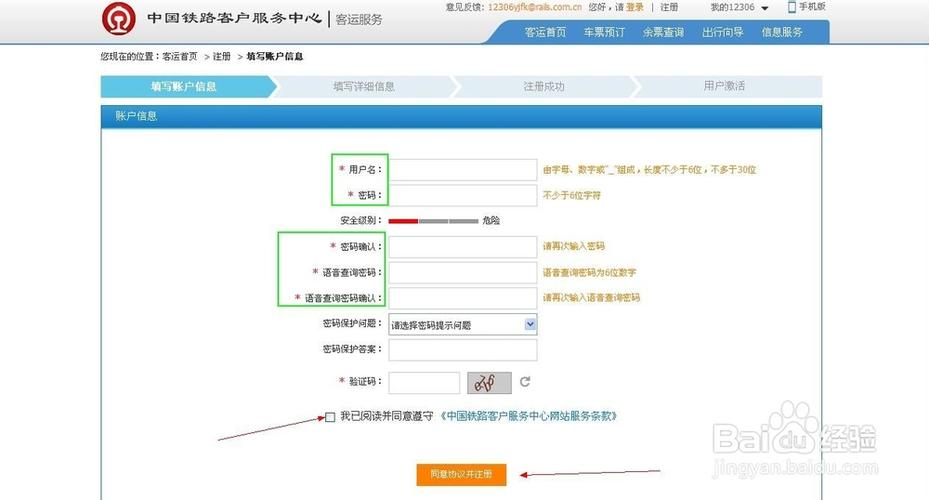This screenshot has height=500, width=929.
Task: Click the China Railway logo icon
Action: tap(118, 18)
